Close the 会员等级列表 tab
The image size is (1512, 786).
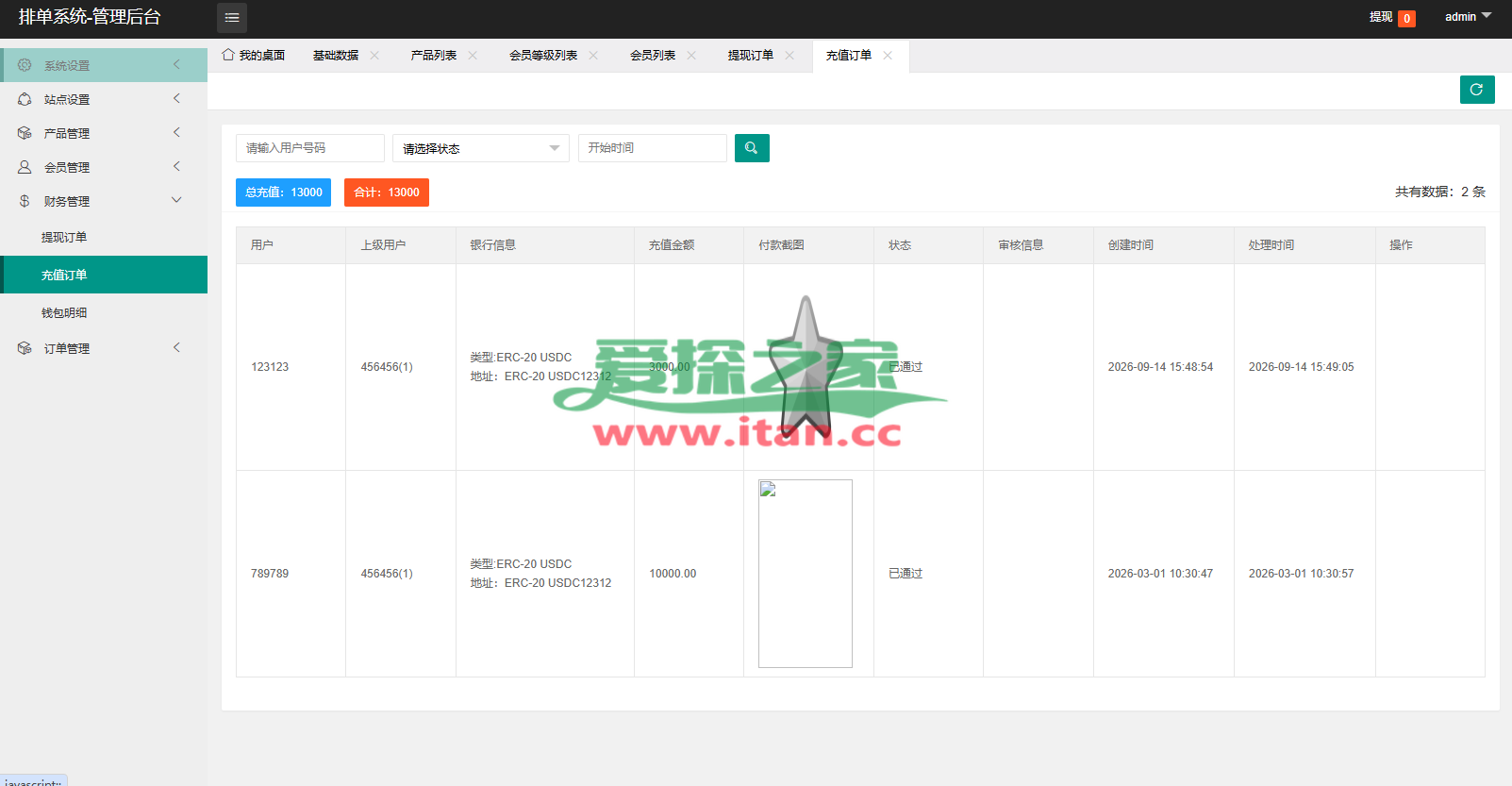[593, 56]
